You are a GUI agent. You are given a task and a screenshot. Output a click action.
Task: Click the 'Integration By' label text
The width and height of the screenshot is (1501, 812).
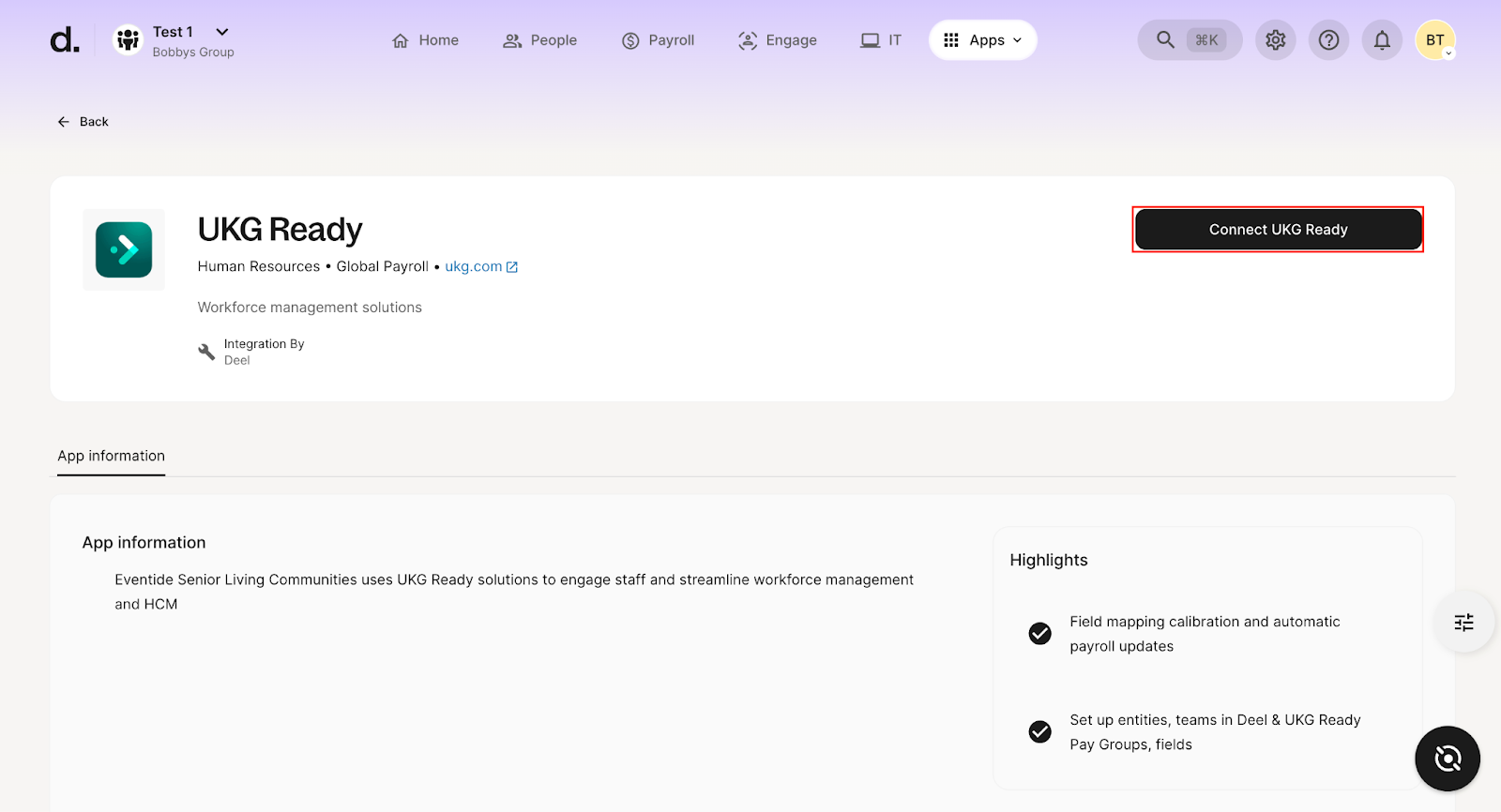coord(264,344)
